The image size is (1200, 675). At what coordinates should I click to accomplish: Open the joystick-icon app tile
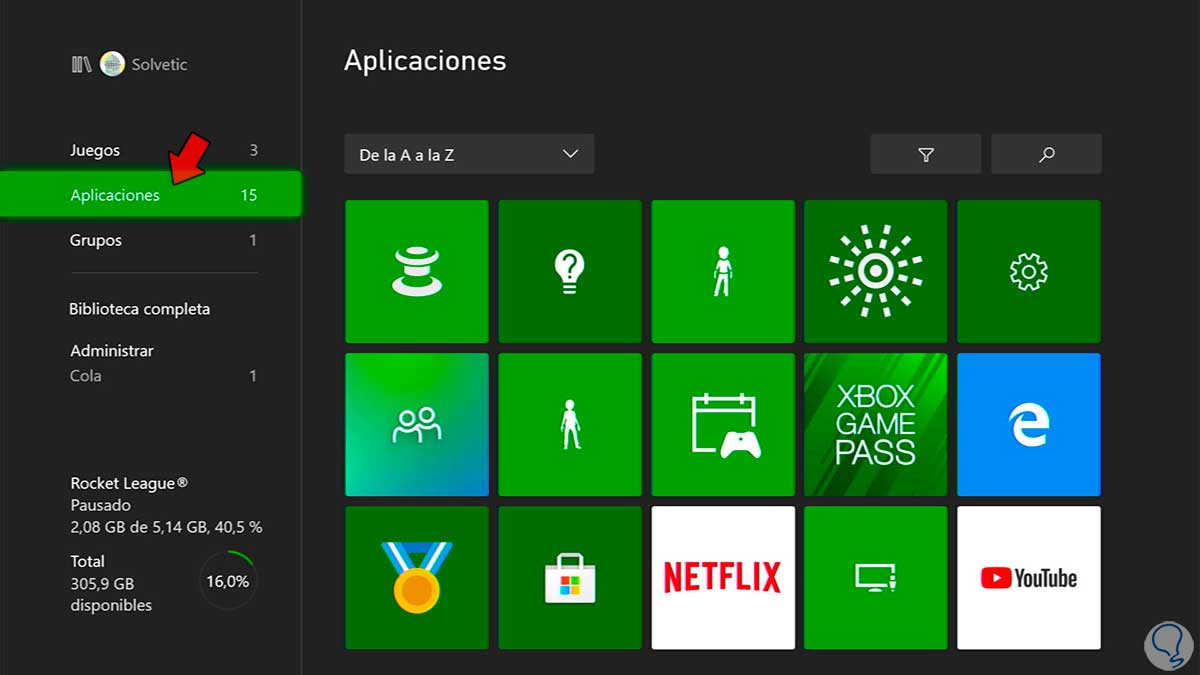point(417,271)
